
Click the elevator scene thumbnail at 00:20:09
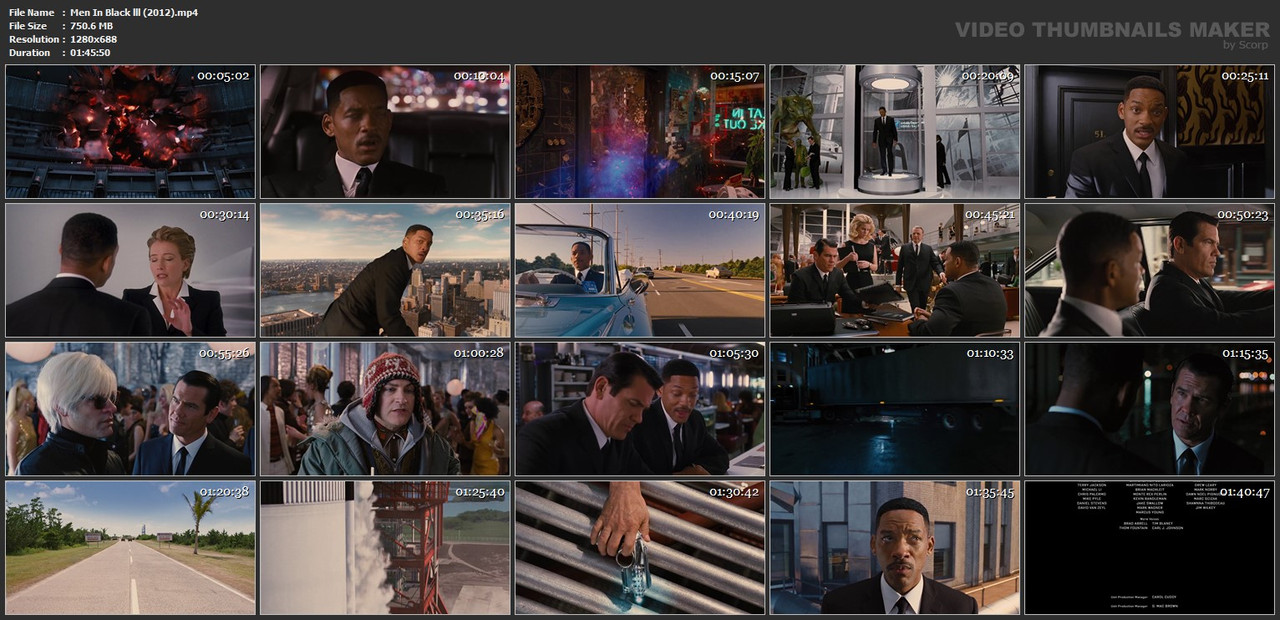(895, 131)
